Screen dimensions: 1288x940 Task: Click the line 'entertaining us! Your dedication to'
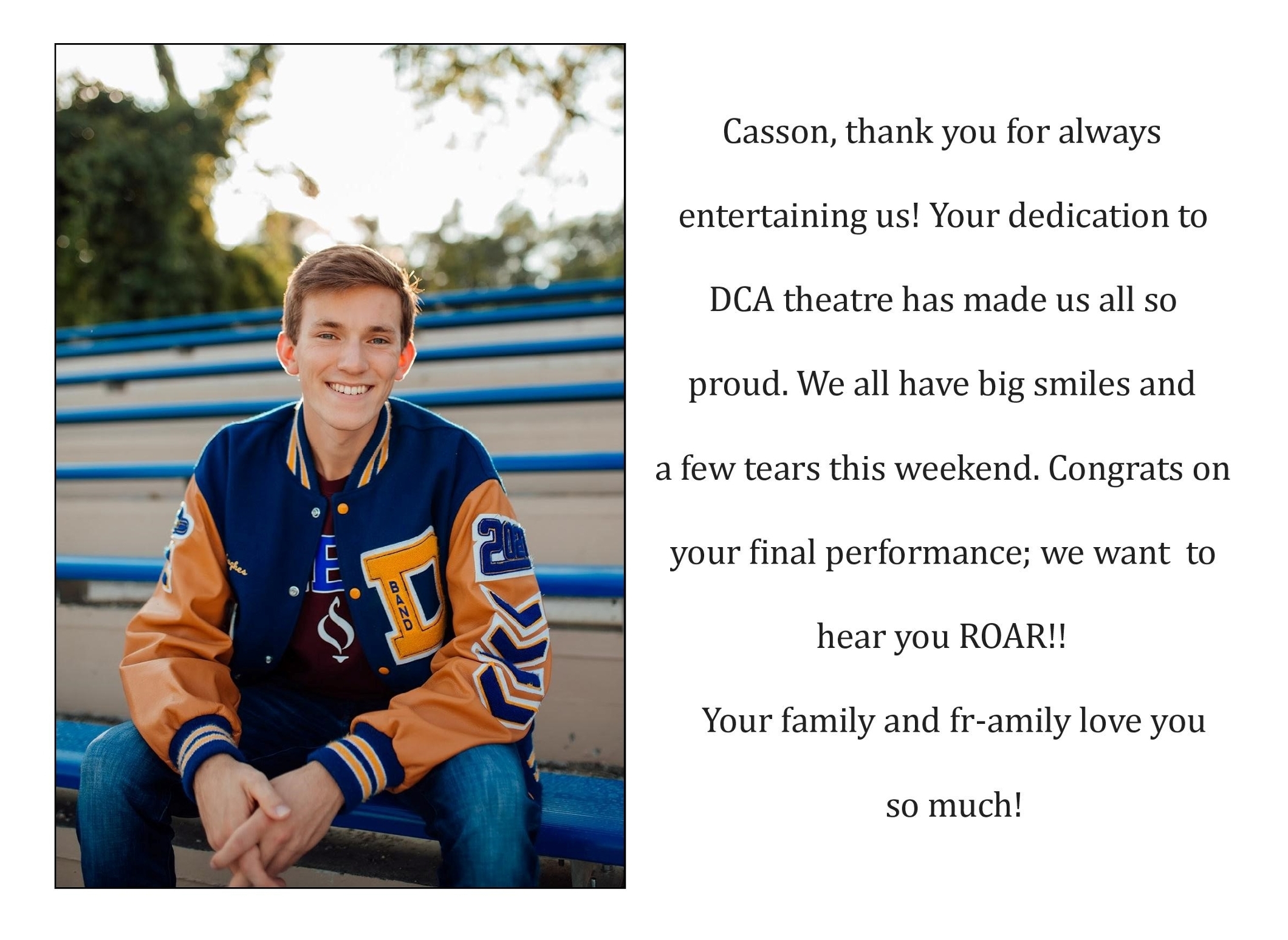(943, 217)
